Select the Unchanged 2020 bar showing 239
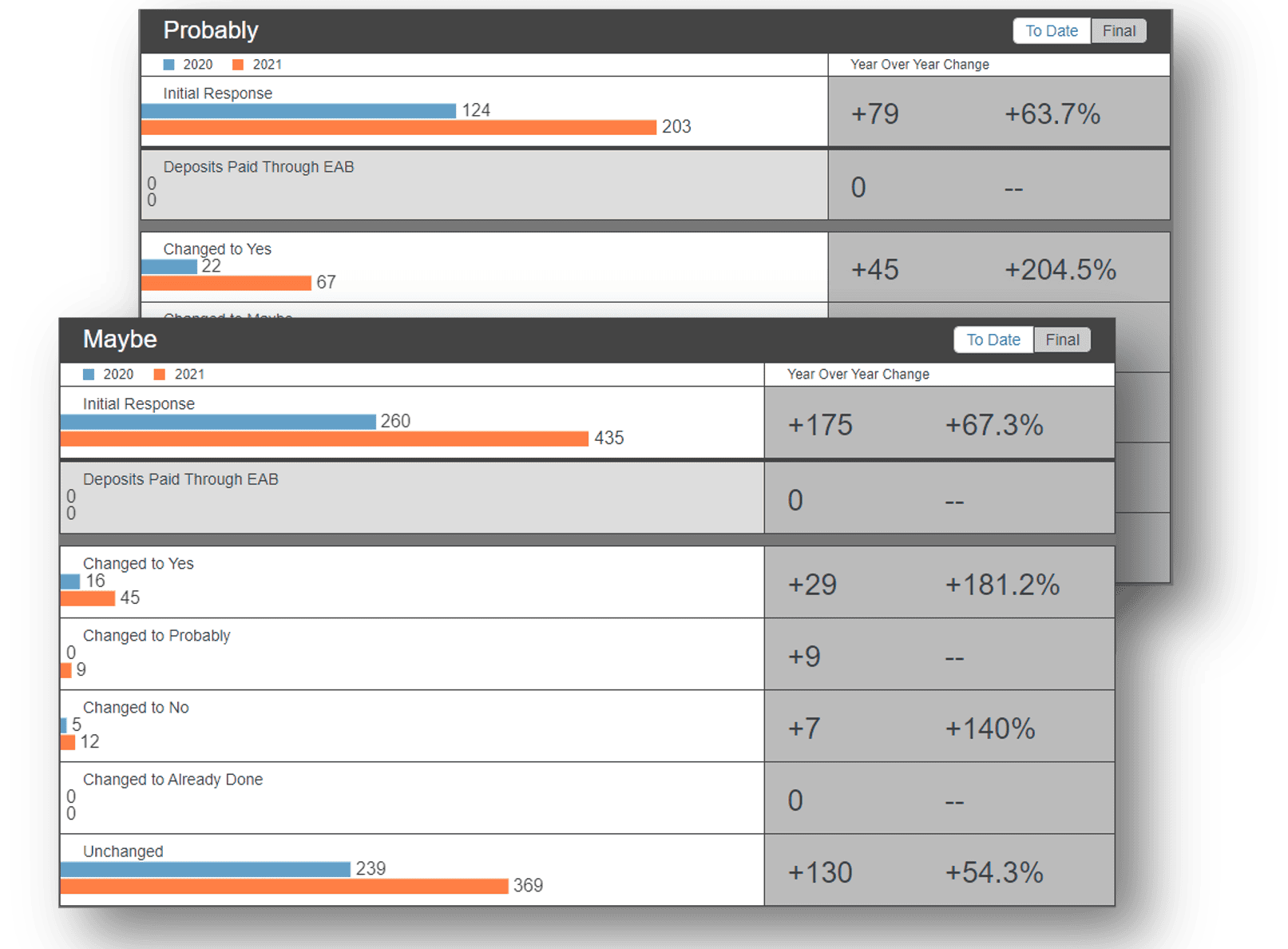This screenshot has height=949, width=1288. [x=205, y=869]
